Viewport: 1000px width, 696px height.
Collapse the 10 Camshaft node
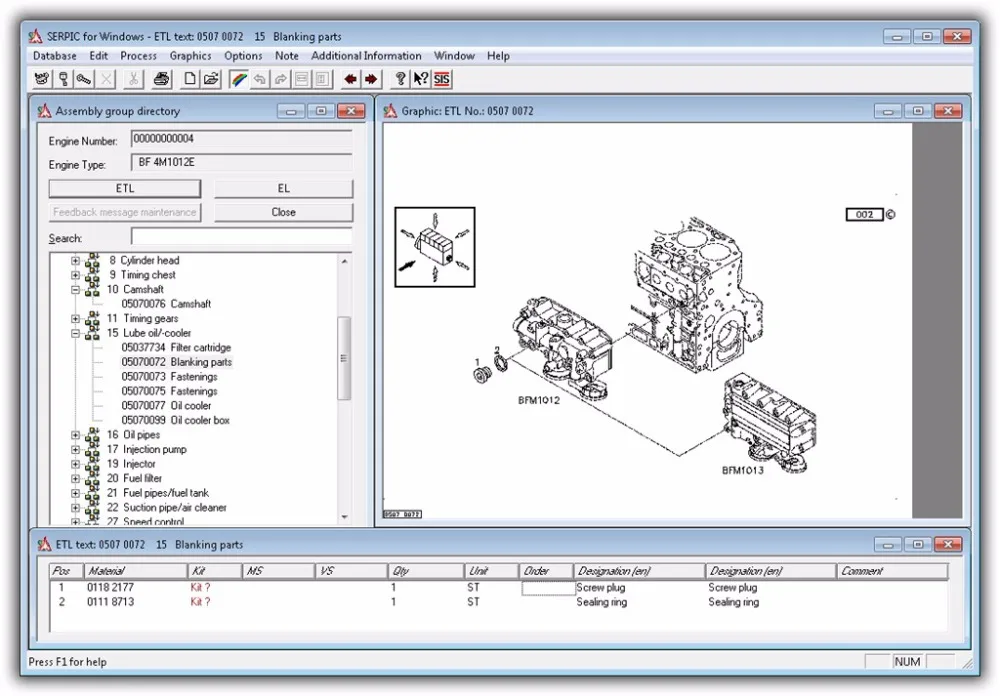pyautogui.click(x=75, y=290)
